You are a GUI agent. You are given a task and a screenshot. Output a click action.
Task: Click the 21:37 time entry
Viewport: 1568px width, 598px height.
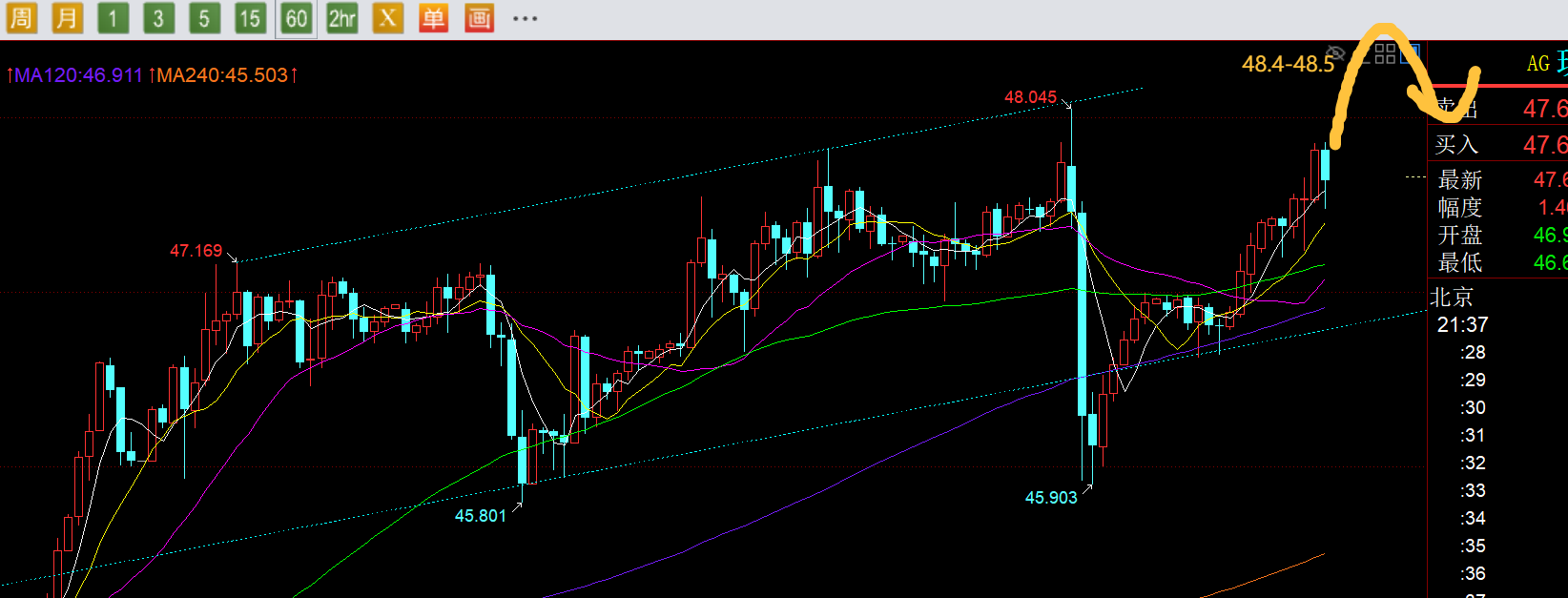1463,325
